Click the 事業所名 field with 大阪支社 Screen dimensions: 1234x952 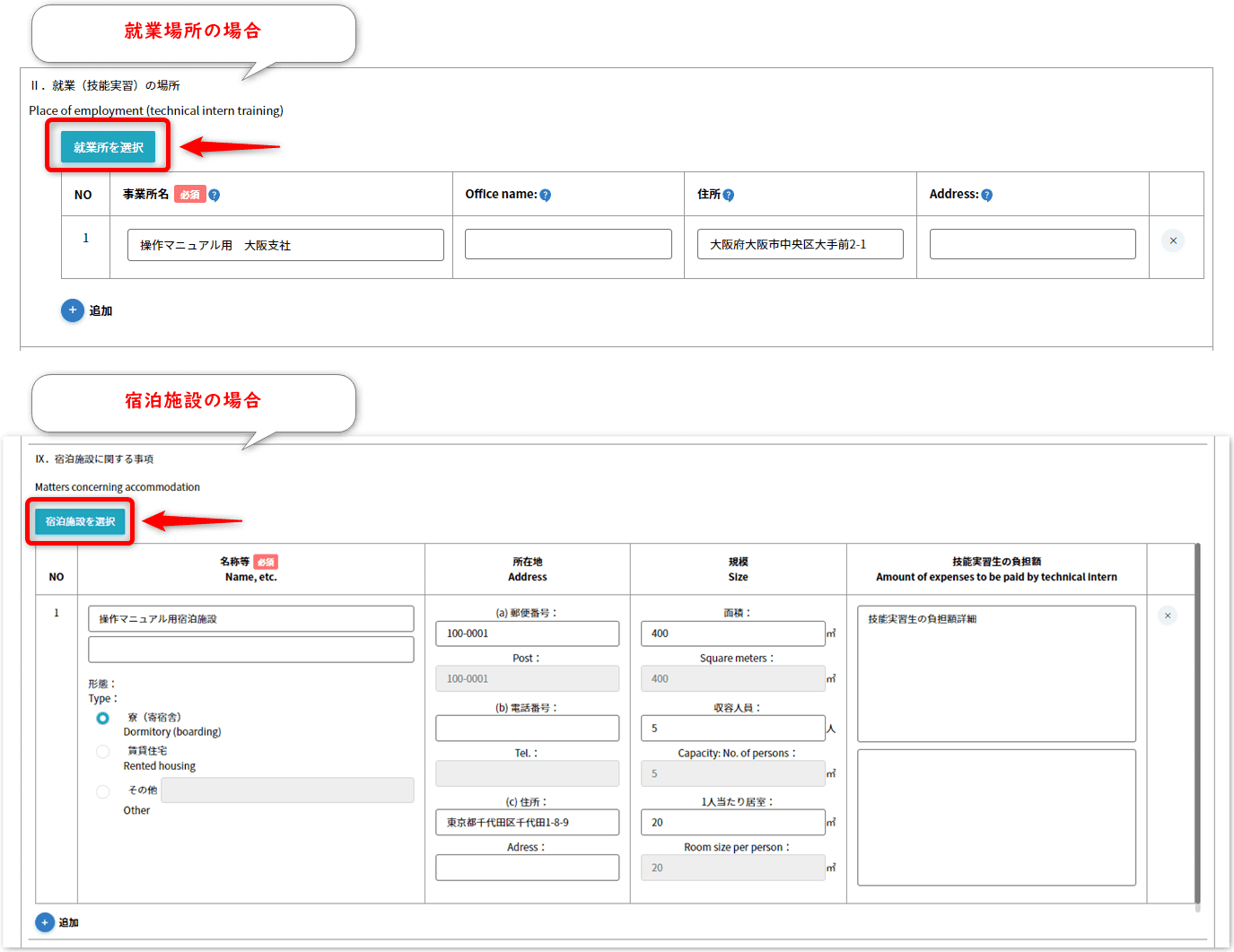point(285,245)
